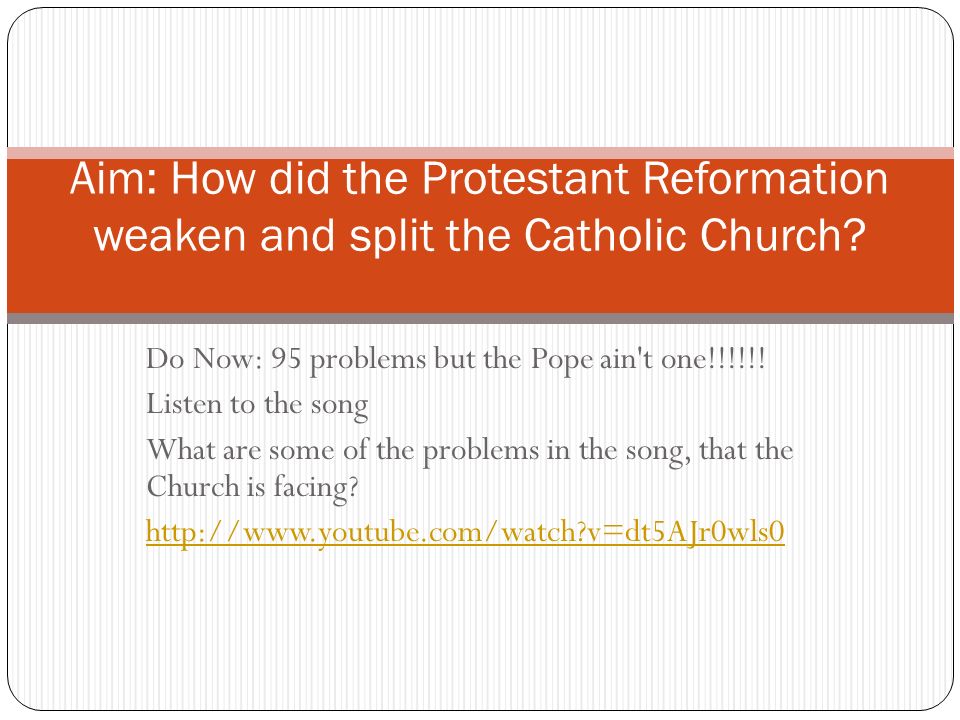Click "problems" in the question line
The width and height of the screenshot is (960, 720).
(x=481, y=452)
